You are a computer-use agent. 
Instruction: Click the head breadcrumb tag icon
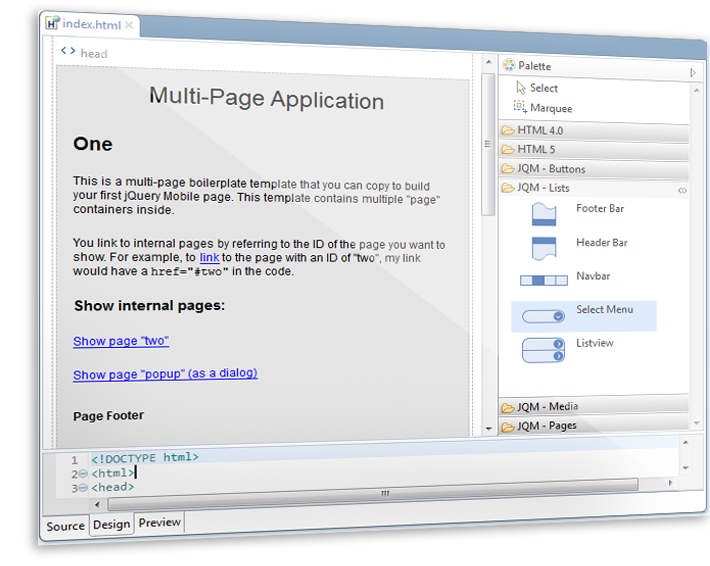point(68,52)
